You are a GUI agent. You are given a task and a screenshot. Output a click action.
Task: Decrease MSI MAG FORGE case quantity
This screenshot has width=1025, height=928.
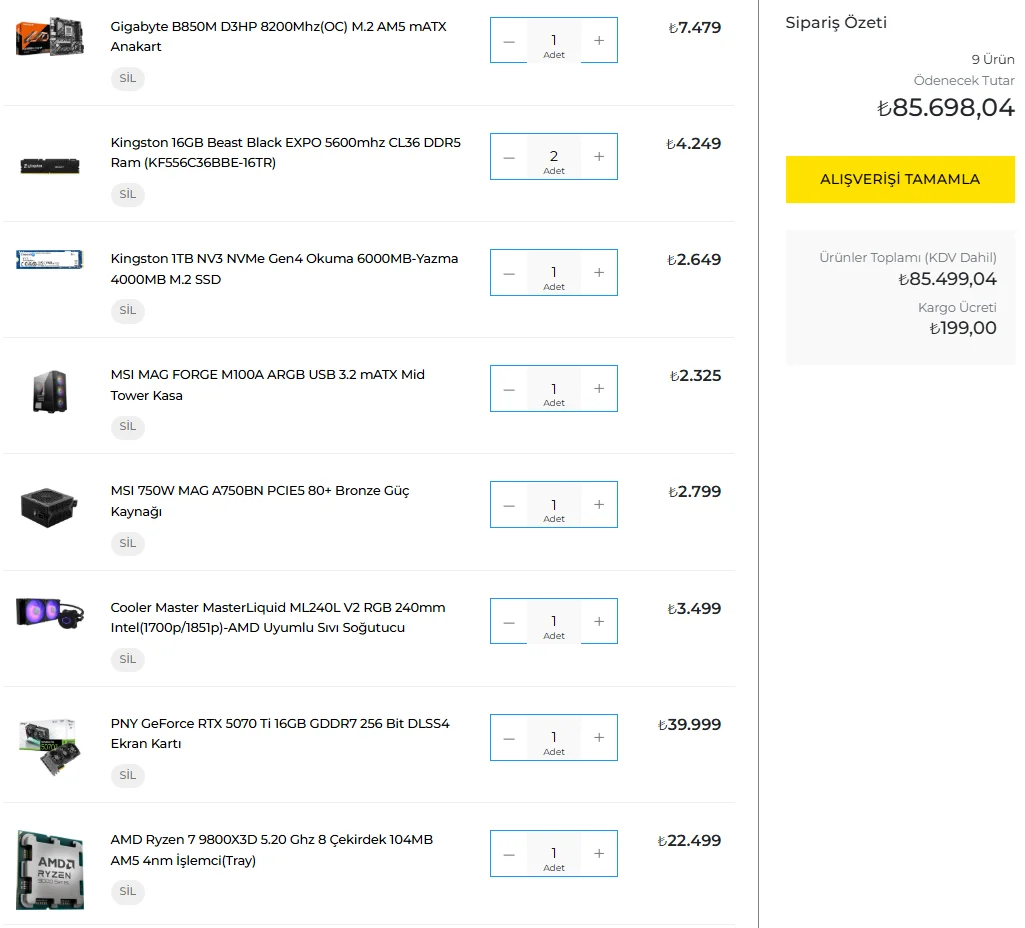point(509,389)
